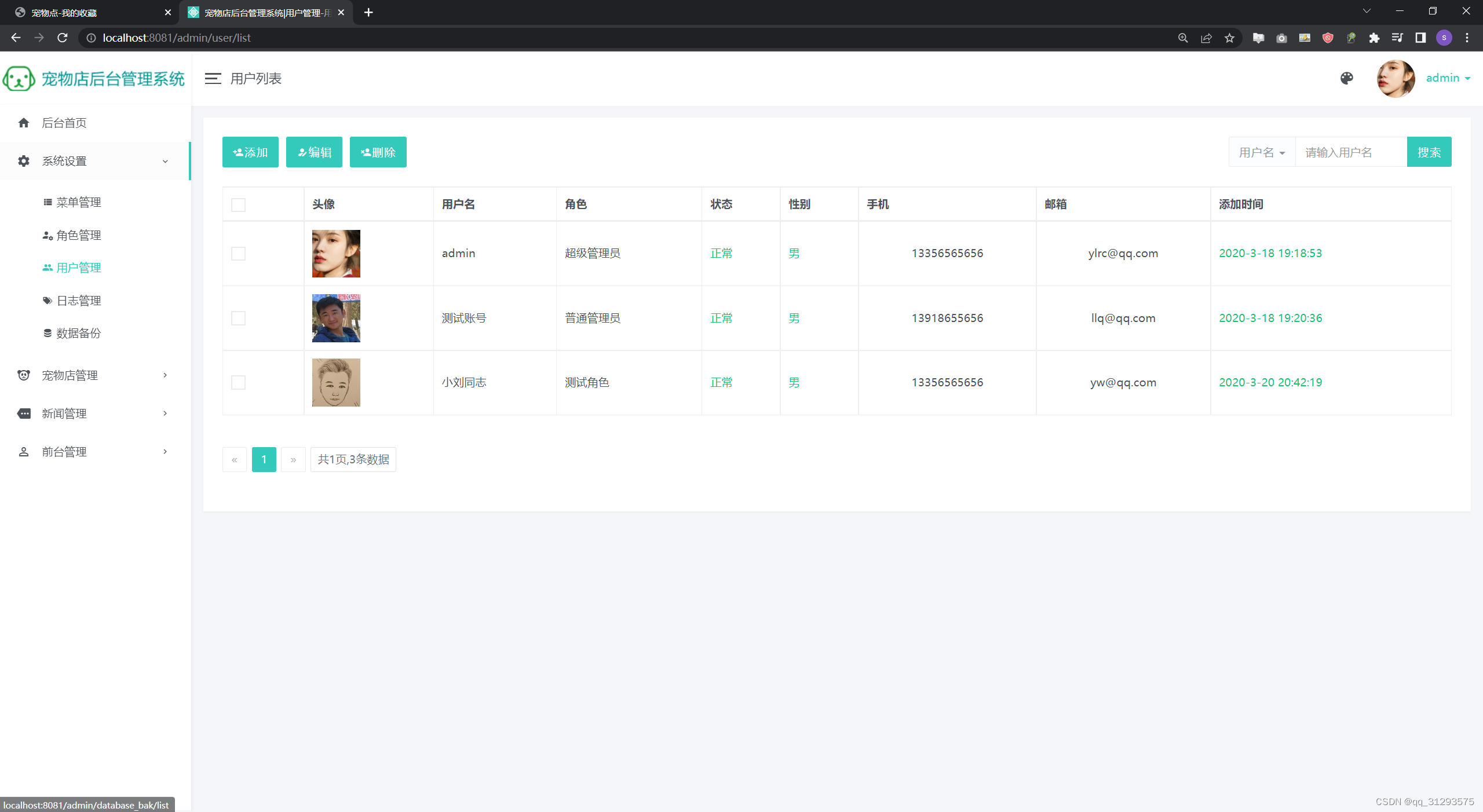Screen dimensions: 1483x812
Task: Click the browser zoom magnifier icon
Action: (x=1183, y=38)
